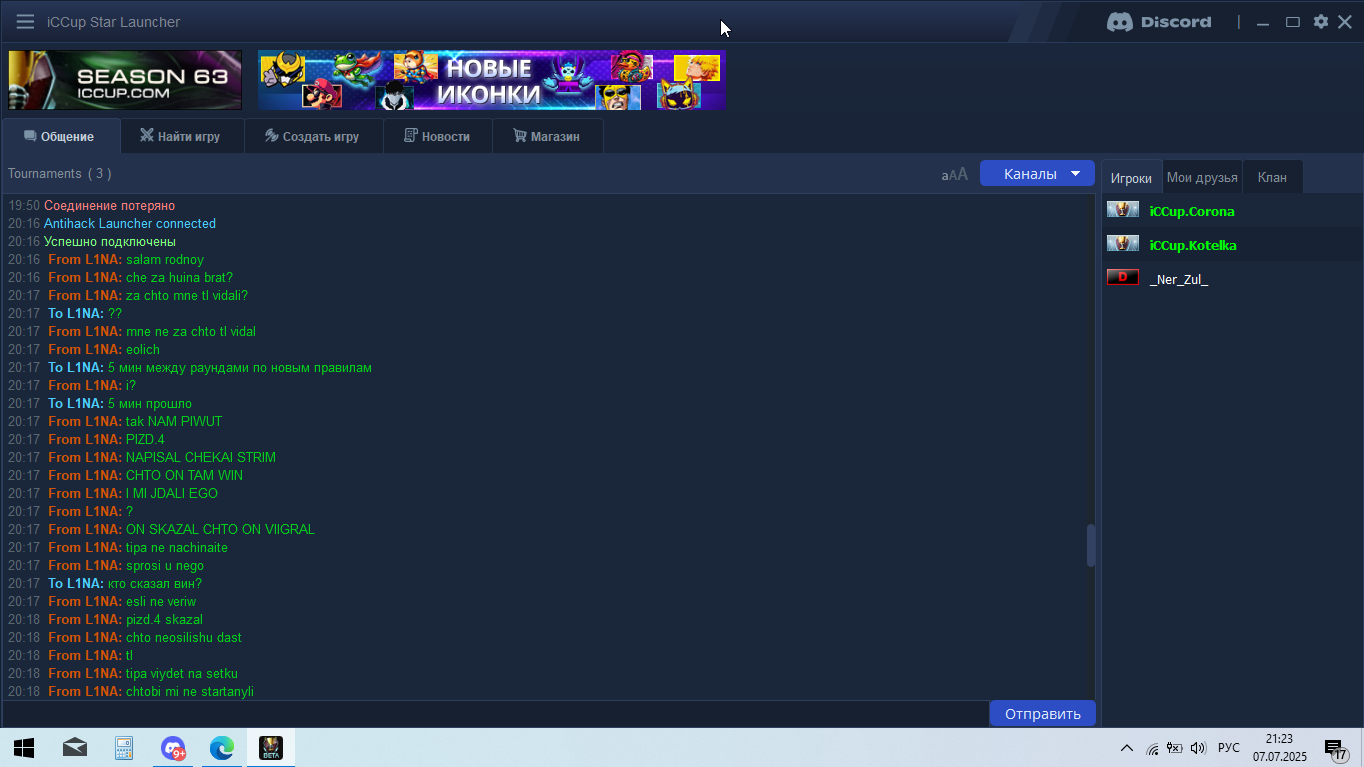The image size is (1364, 767).
Task: Change the chat font size with the aAA icon
Action: [x=955, y=174]
